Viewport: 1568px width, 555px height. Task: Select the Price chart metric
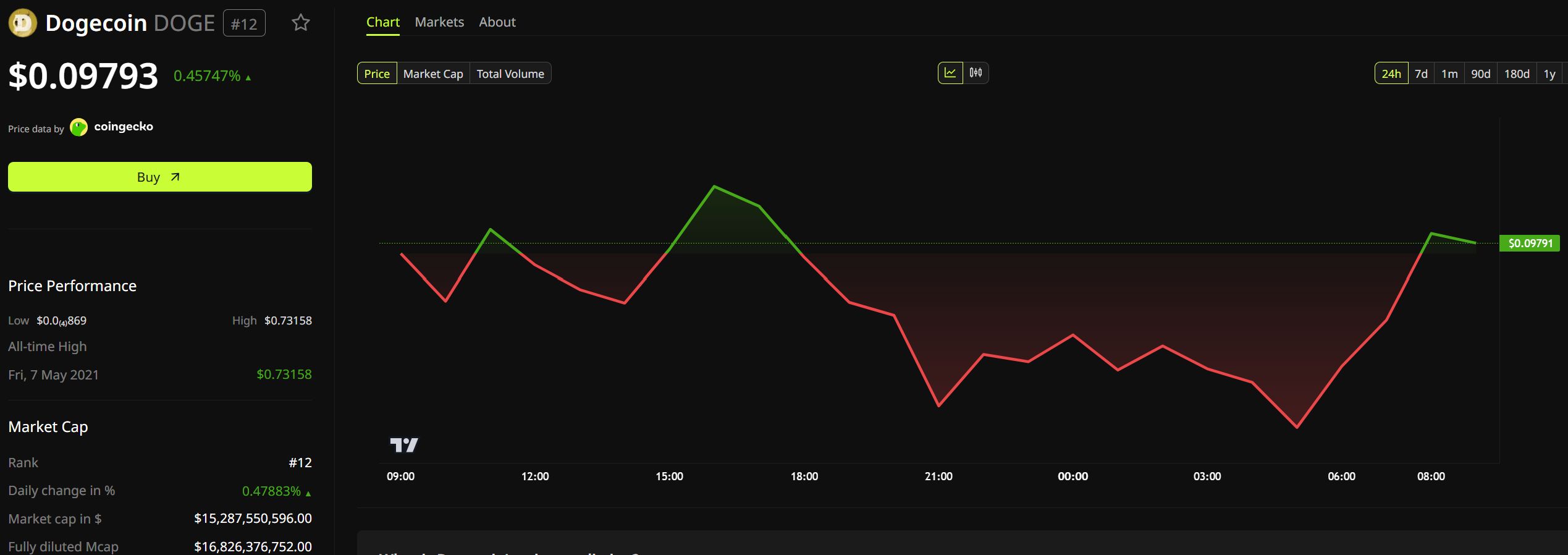point(377,74)
